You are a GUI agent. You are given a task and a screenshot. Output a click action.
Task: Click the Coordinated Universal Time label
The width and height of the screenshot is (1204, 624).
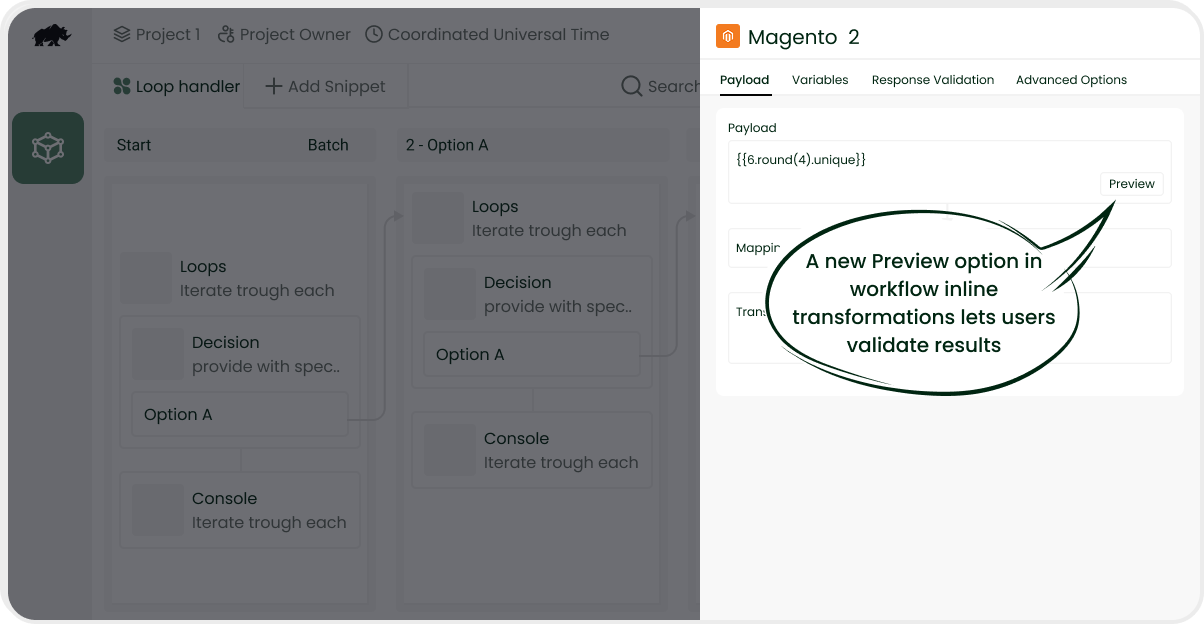click(x=498, y=35)
